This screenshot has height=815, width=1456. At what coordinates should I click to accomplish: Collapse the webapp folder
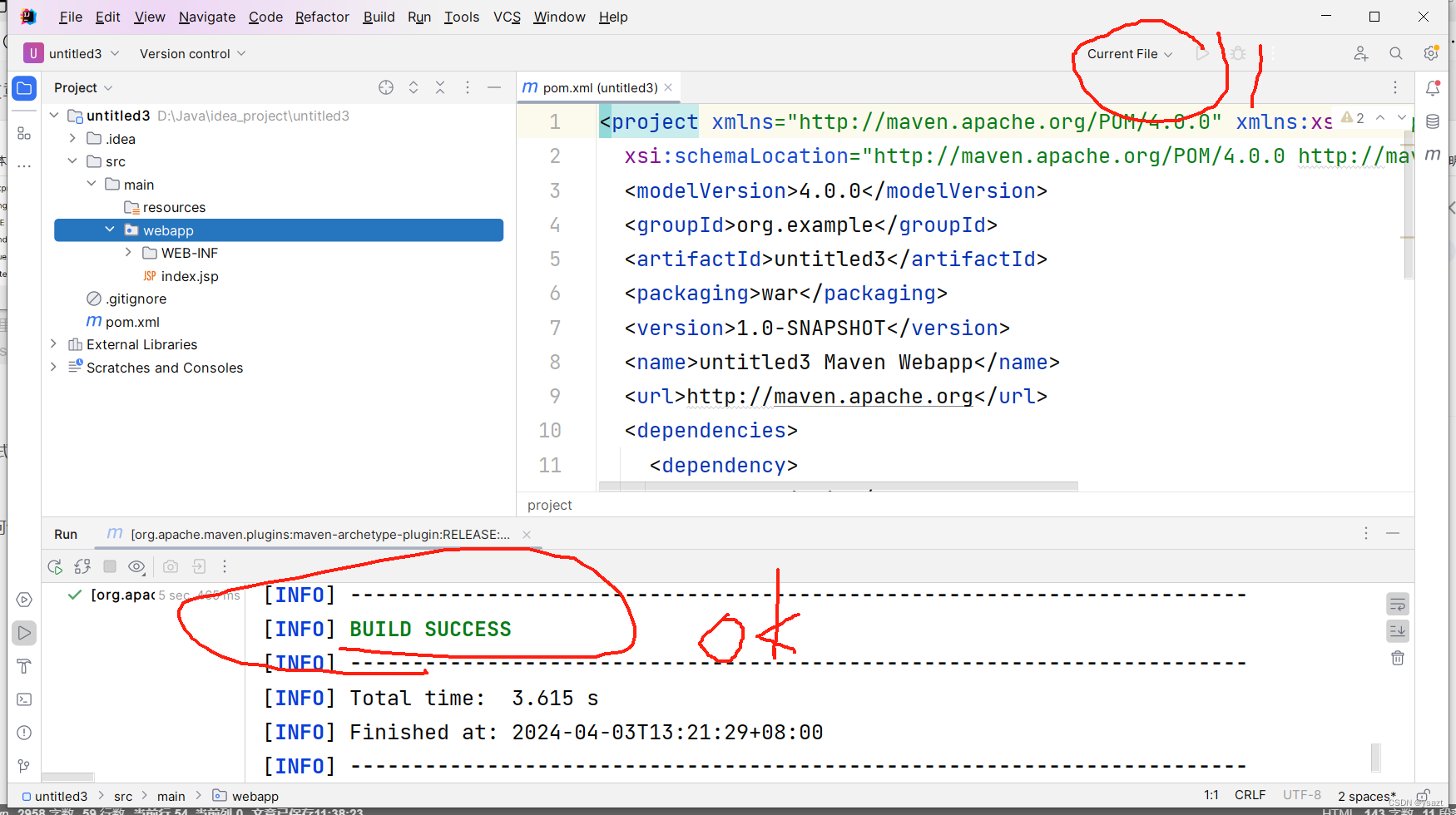(x=110, y=230)
